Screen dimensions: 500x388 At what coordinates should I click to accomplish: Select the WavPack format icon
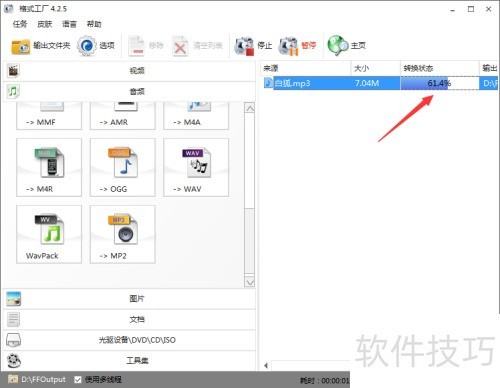(49, 229)
